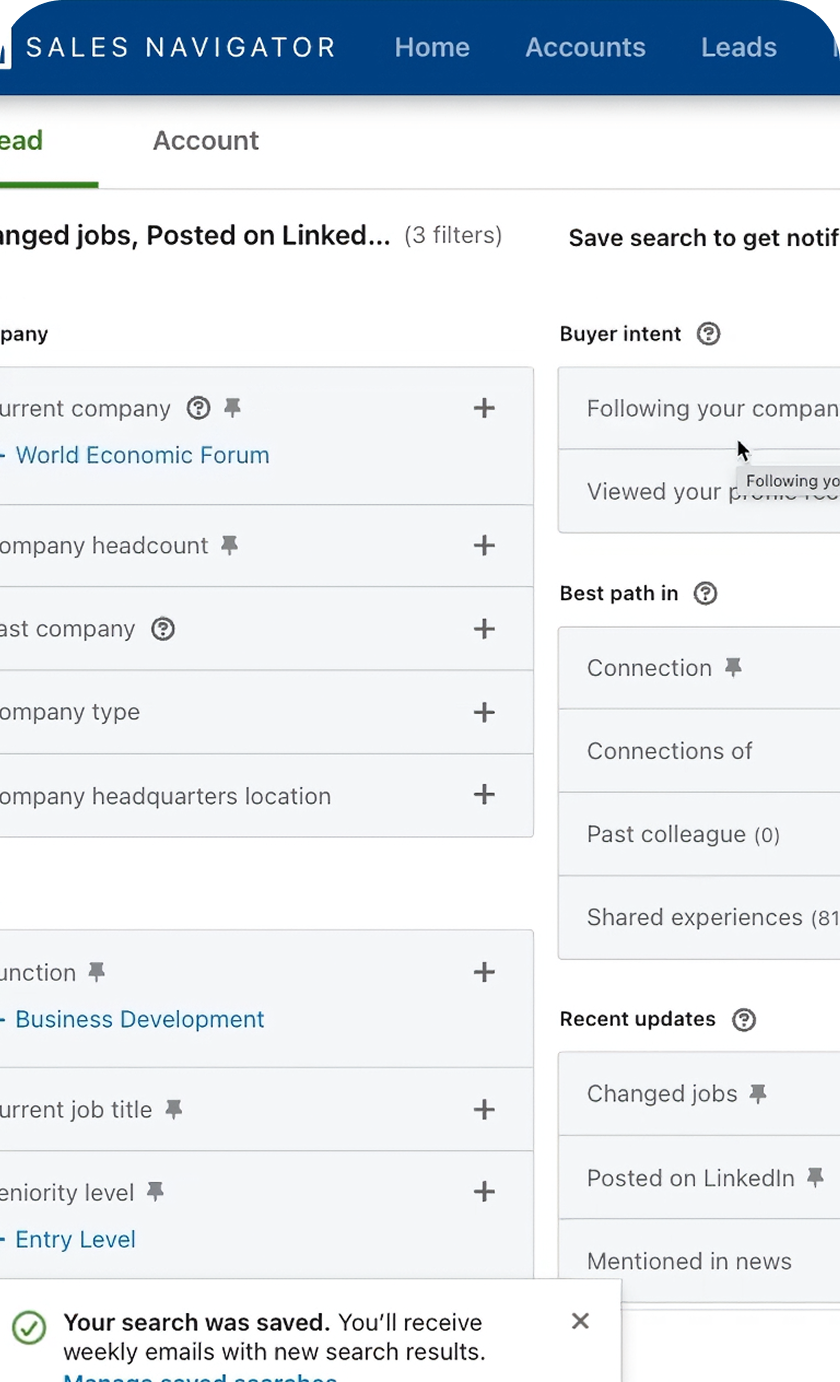
Task: Click the Recent updates section heading
Action: (x=638, y=1019)
